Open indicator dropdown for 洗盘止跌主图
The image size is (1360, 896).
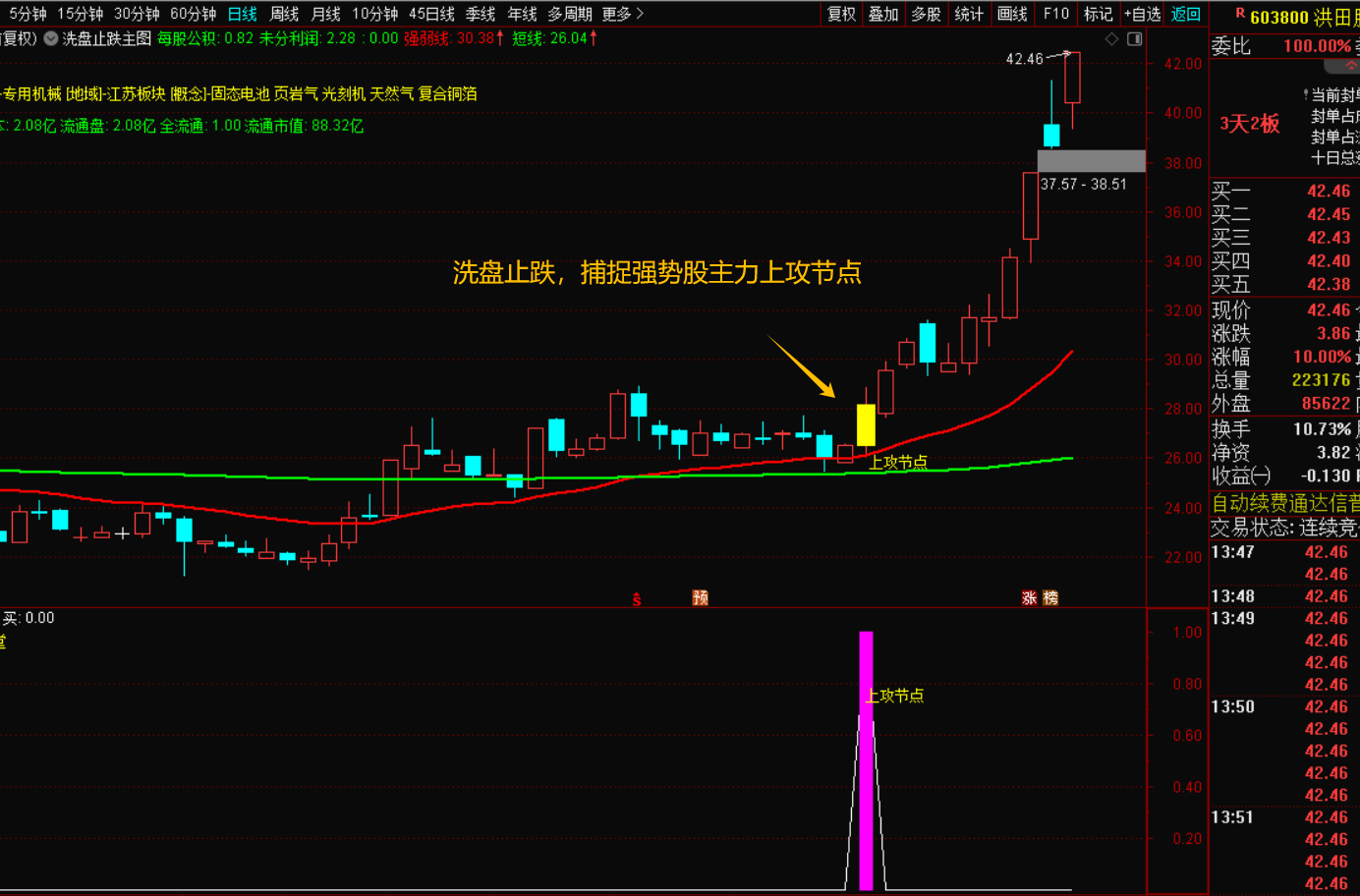(x=51, y=39)
